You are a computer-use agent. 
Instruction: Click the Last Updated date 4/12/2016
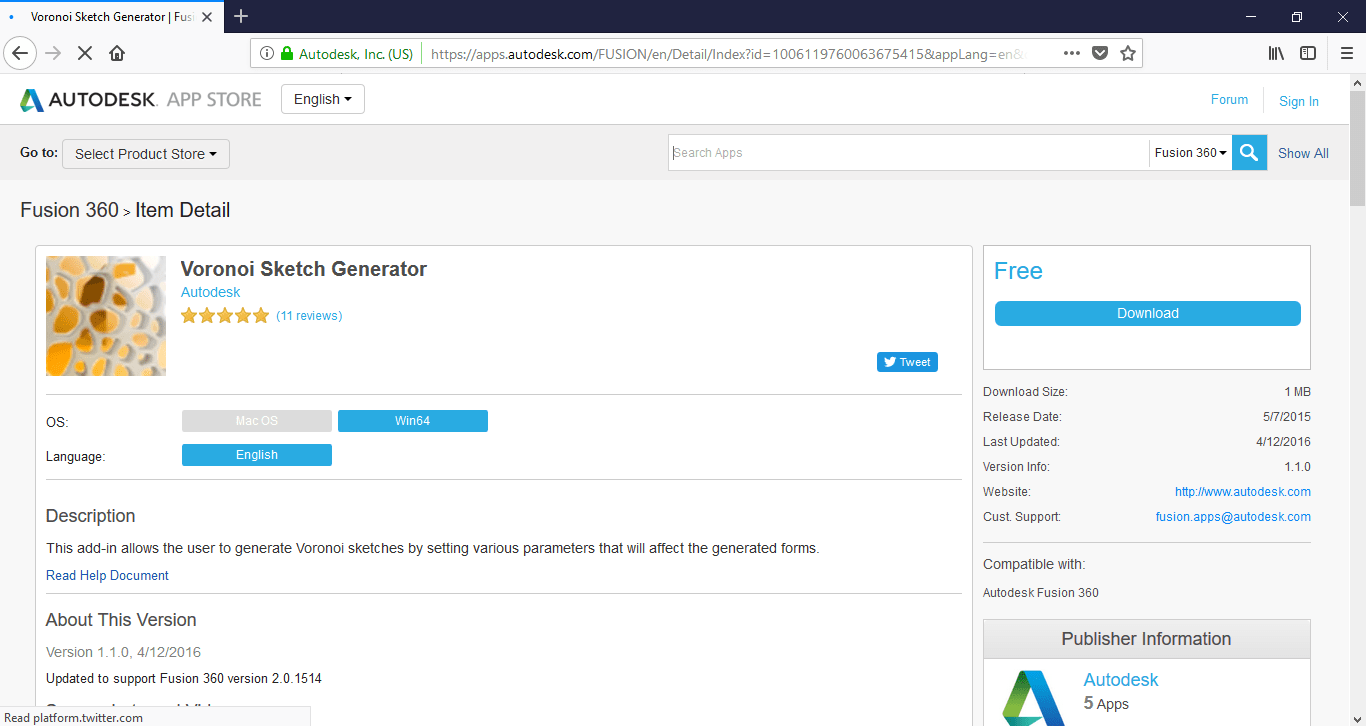tap(1283, 442)
